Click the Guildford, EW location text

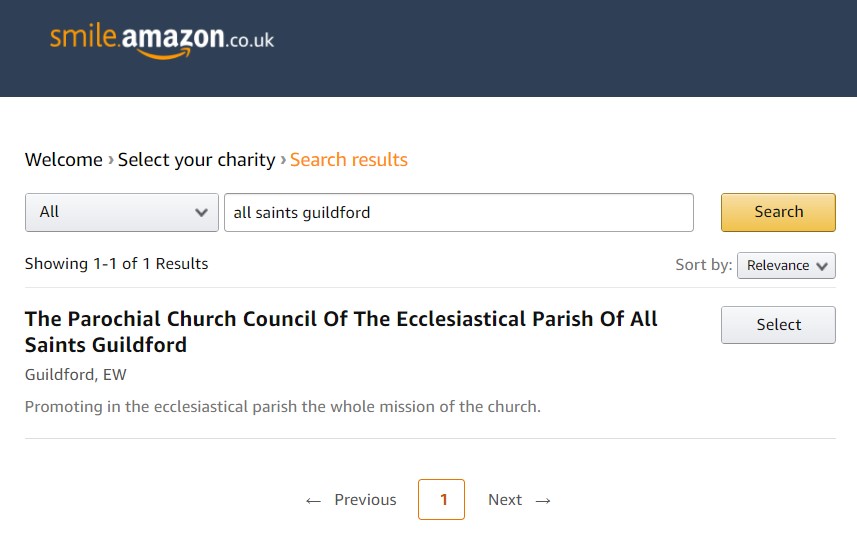(75, 374)
